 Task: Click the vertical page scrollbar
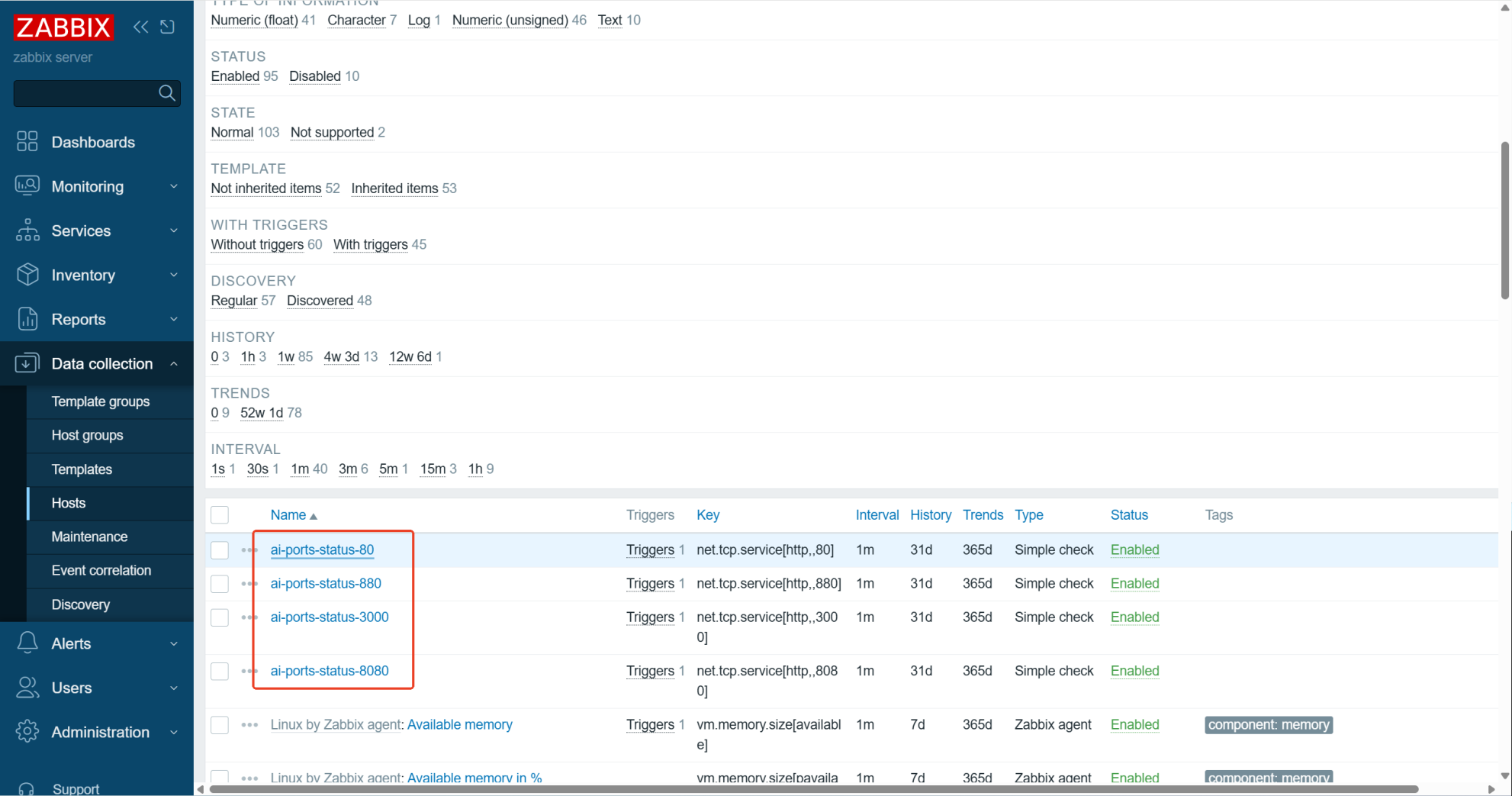1505,221
